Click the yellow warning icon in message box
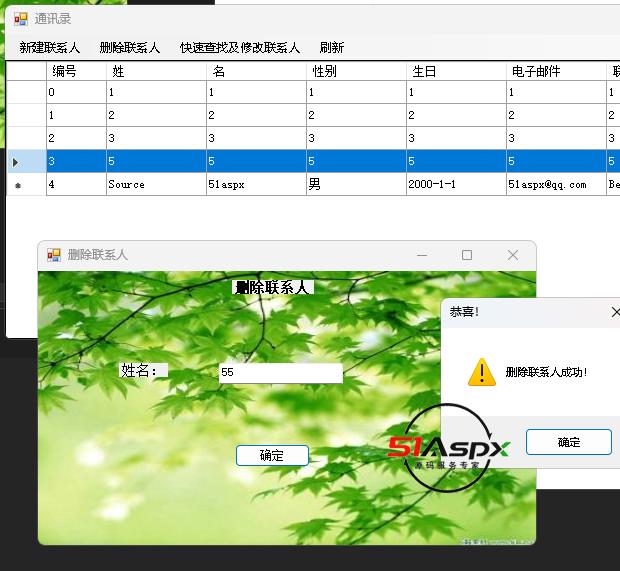Screen dimensions: 620x571 482,372
